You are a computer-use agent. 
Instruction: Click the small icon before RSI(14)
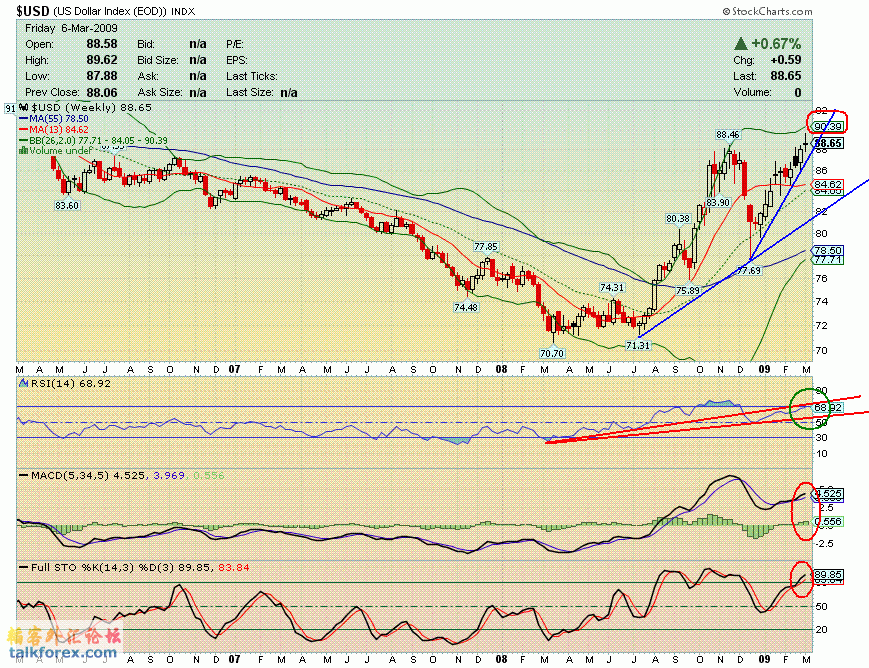point(24,383)
